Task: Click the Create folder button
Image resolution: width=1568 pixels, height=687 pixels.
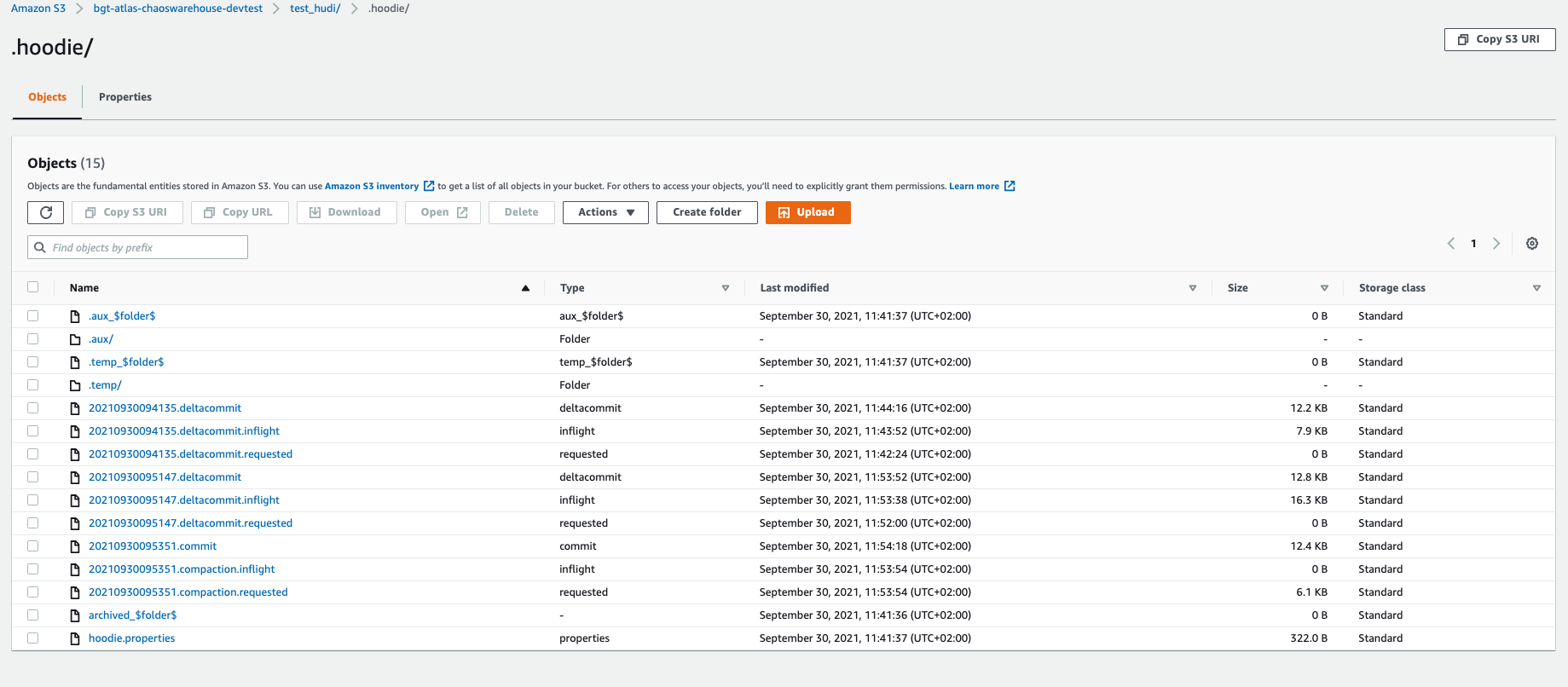Action: point(707,212)
